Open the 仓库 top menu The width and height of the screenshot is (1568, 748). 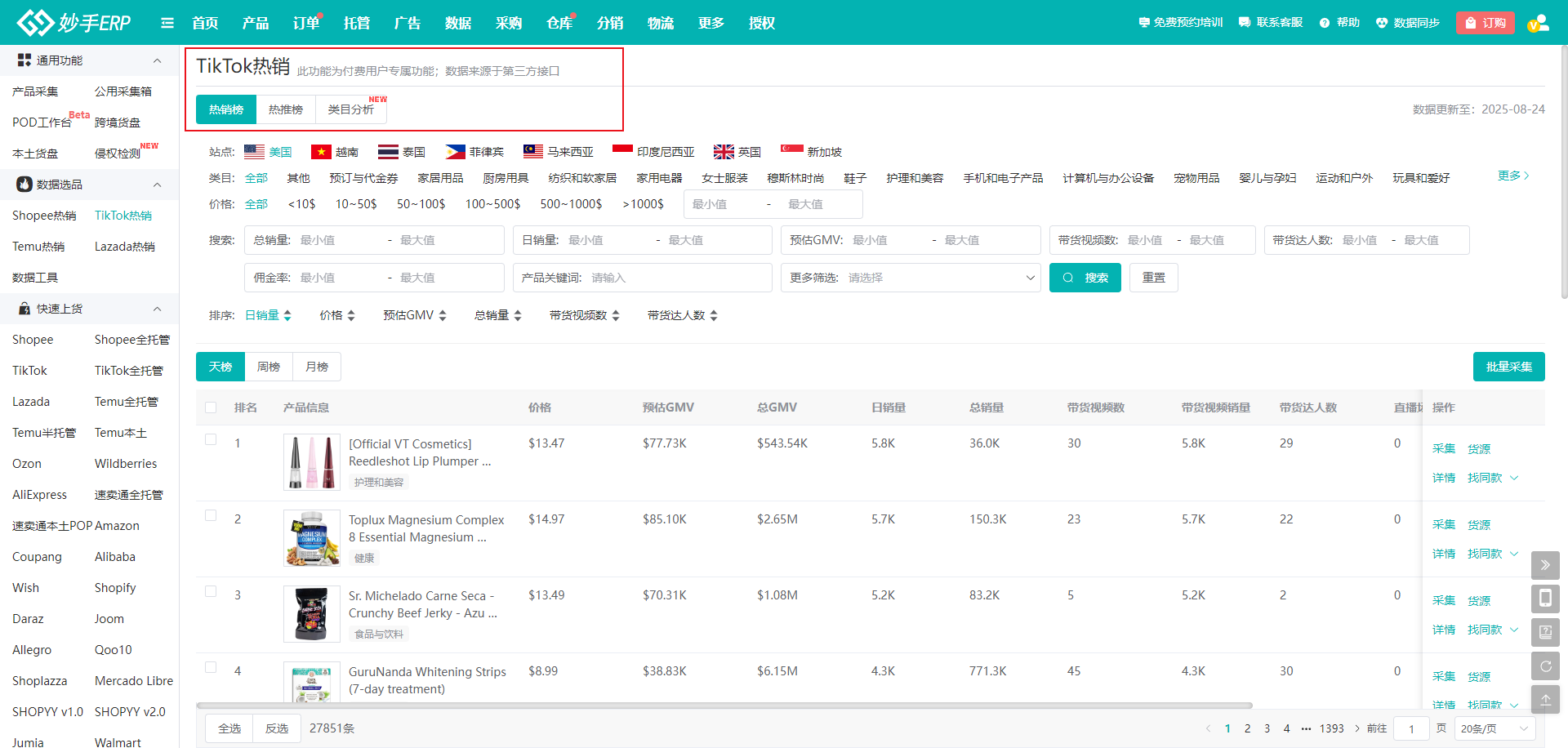[x=559, y=23]
